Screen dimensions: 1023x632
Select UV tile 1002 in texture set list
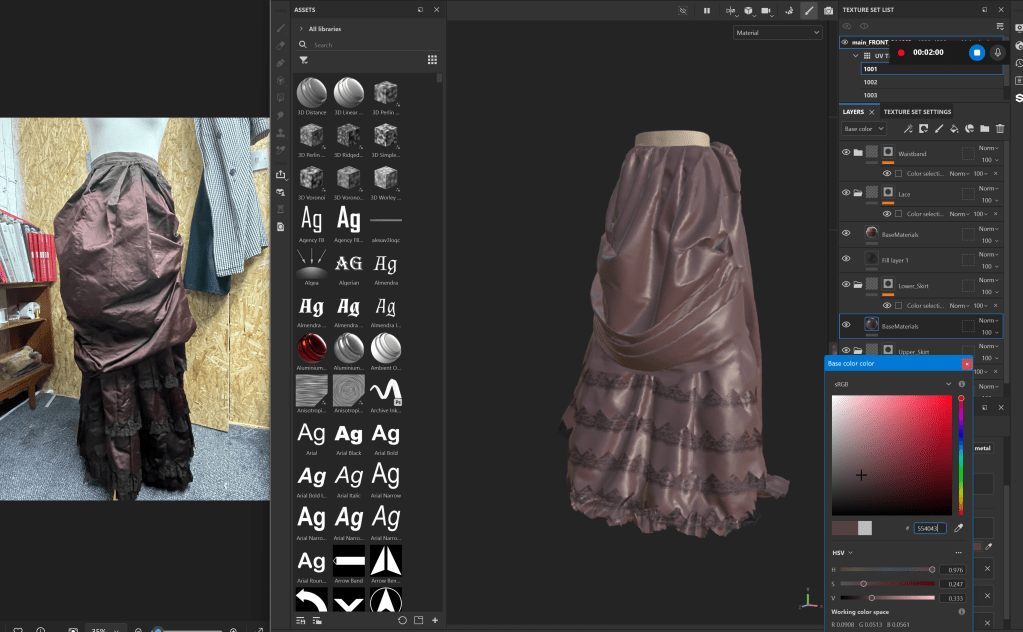[x=871, y=82]
